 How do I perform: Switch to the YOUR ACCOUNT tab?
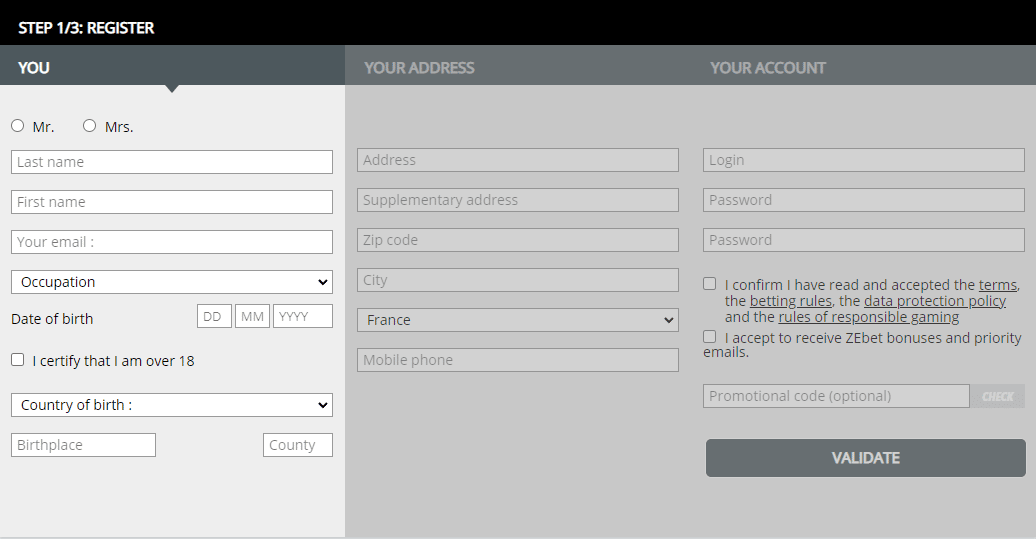click(768, 67)
